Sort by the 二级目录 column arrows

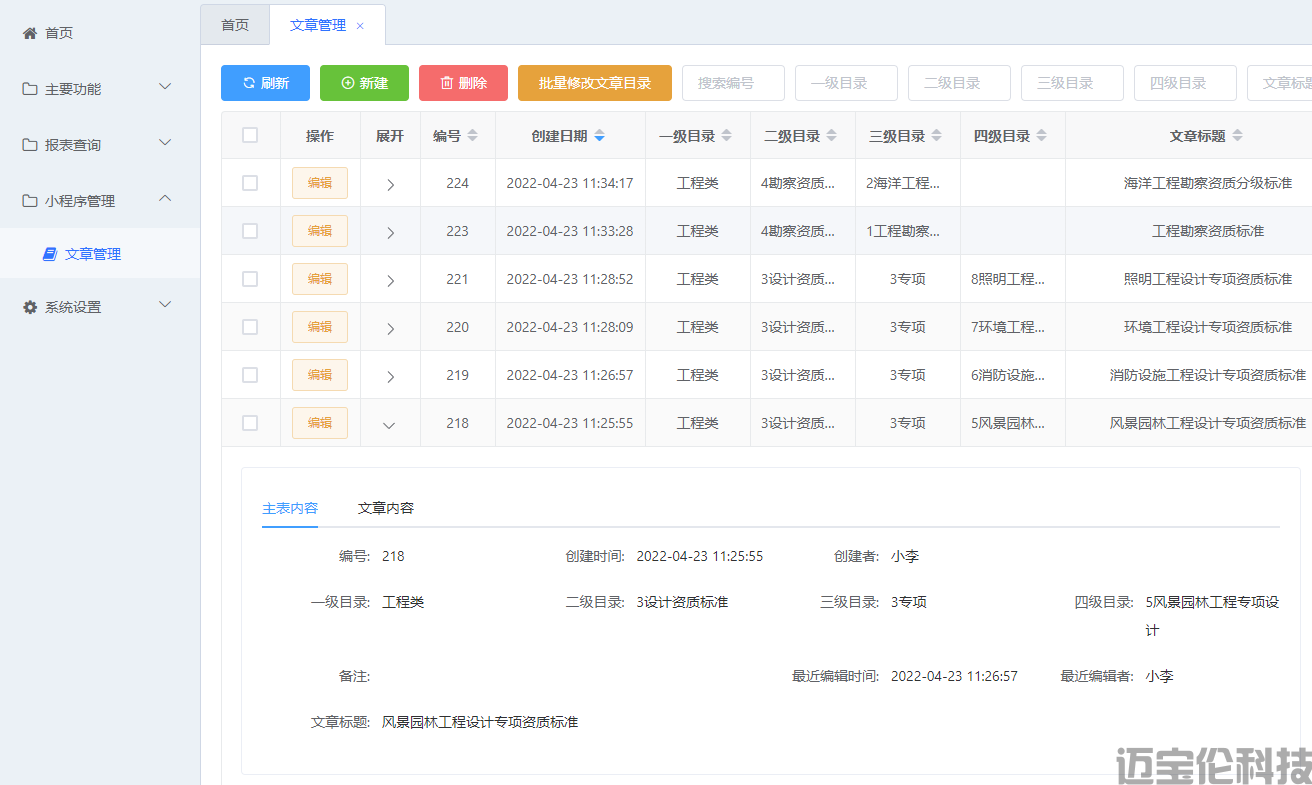click(x=832, y=136)
